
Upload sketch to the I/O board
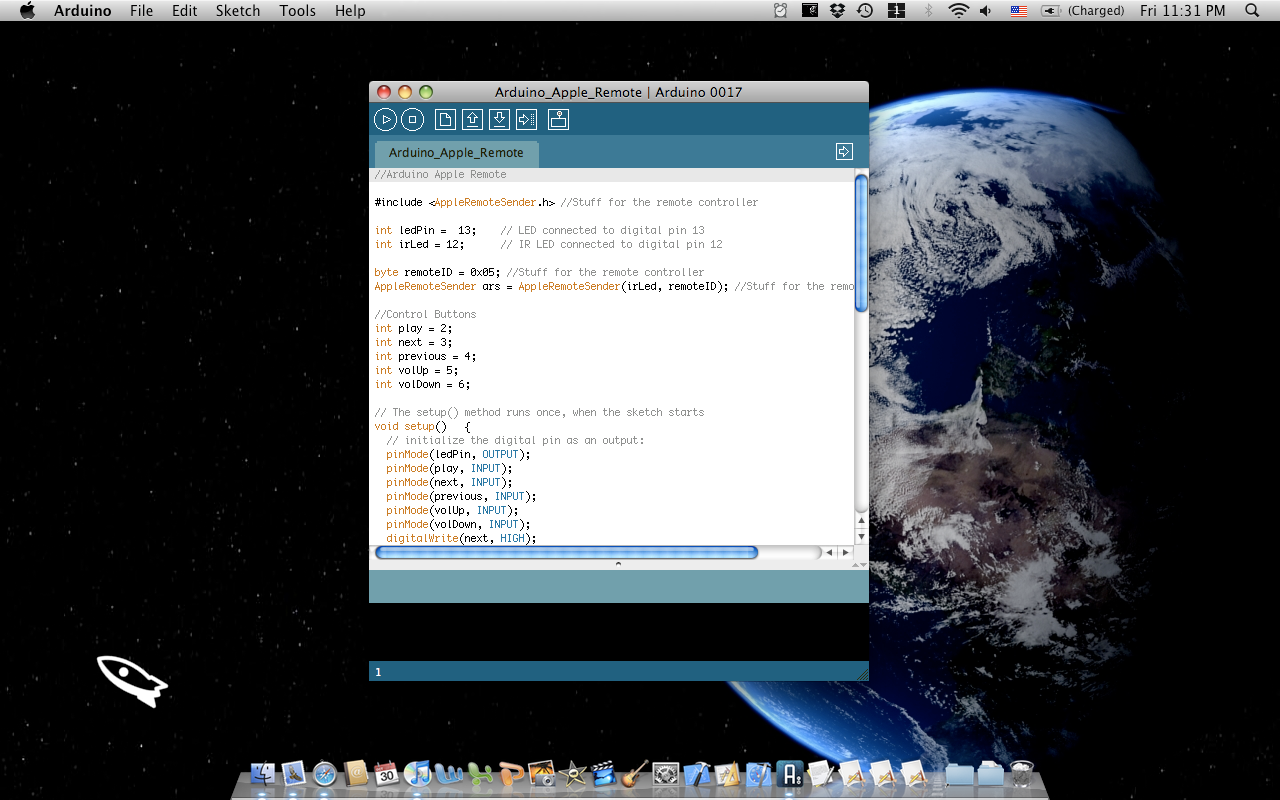click(526, 120)
